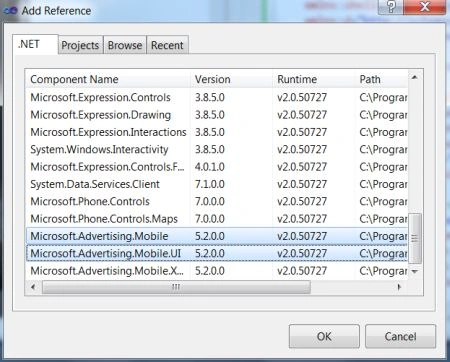Close the Add Reference dialog
Viewport: 450px width, 362px height.
[425, 7]
